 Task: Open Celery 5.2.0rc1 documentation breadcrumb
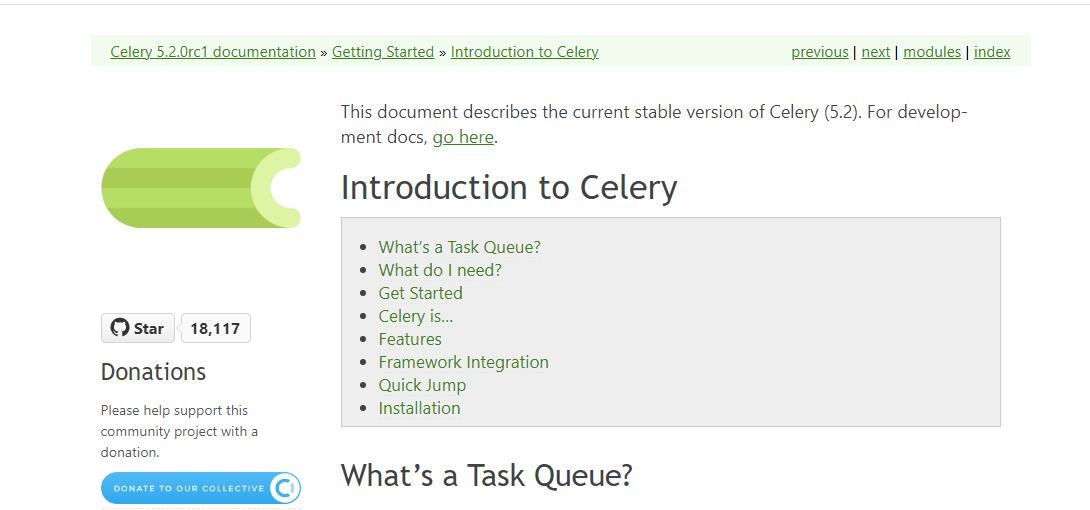213,52
